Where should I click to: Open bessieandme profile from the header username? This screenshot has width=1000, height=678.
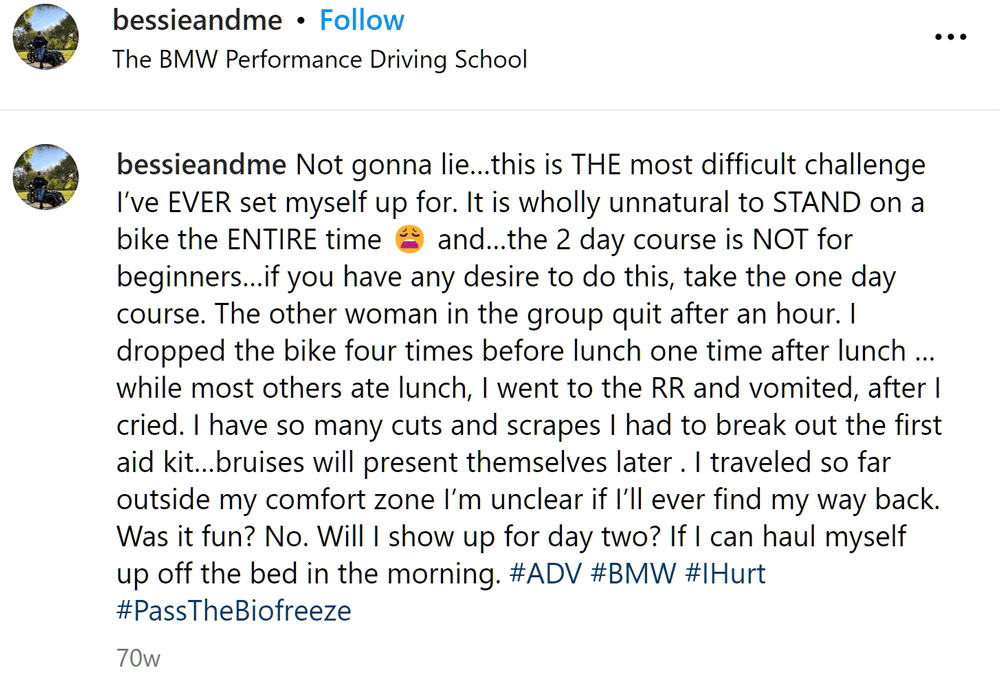coord(197,20)
